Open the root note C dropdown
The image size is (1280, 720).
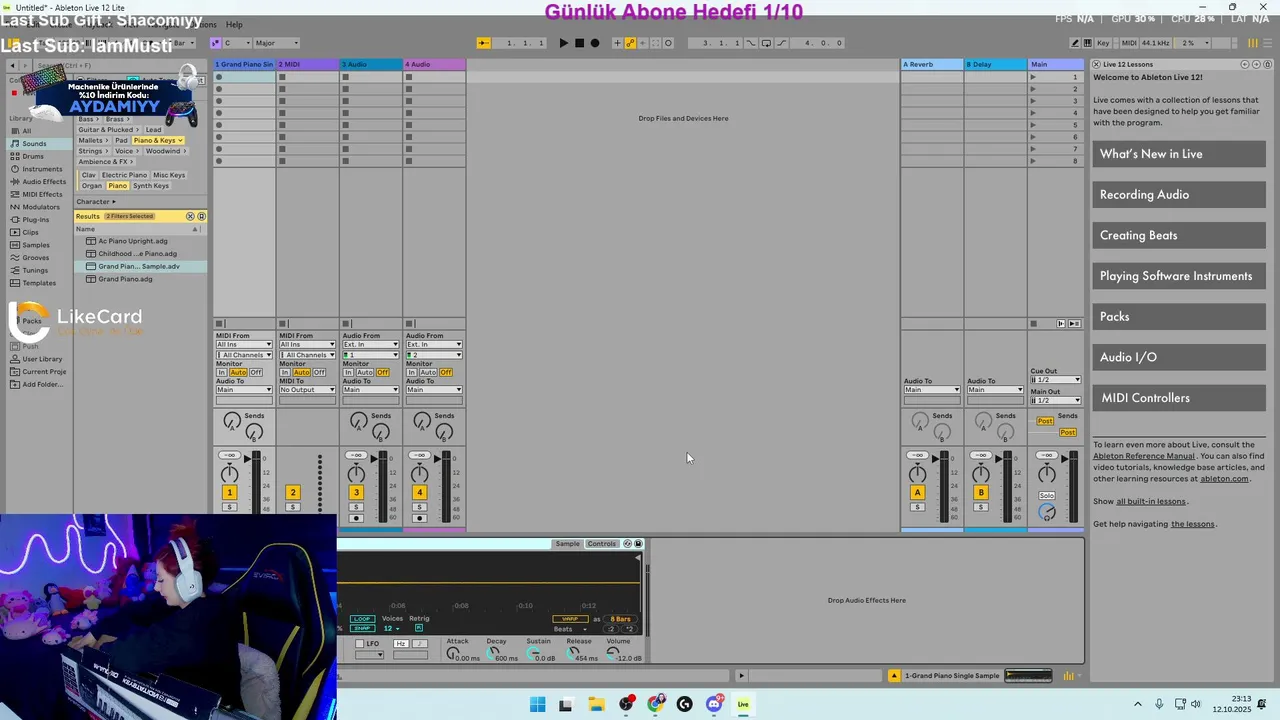pos(237,43)
